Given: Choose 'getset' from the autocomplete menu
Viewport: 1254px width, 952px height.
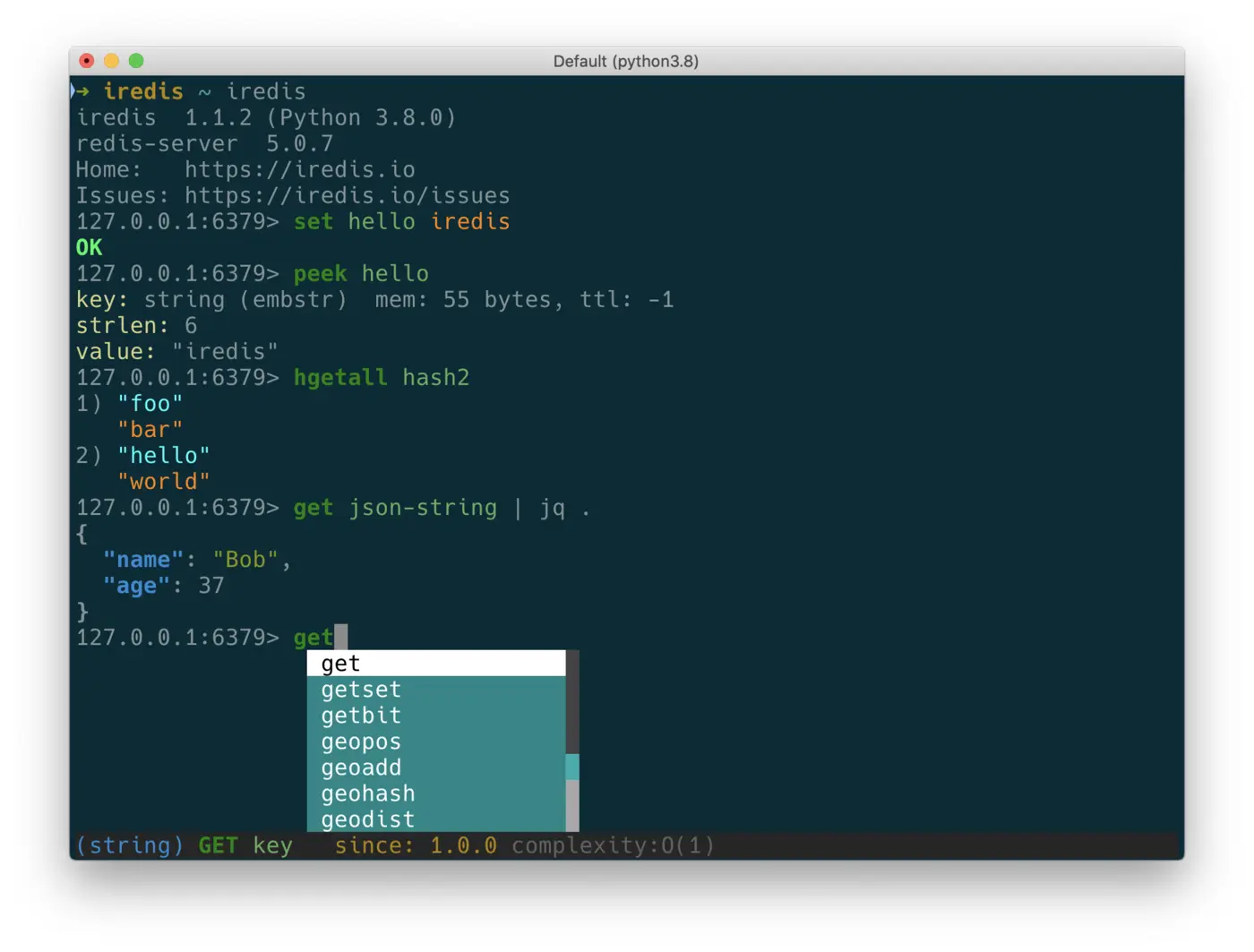Looking at the screenshot, I should click(x=436, y=690).
